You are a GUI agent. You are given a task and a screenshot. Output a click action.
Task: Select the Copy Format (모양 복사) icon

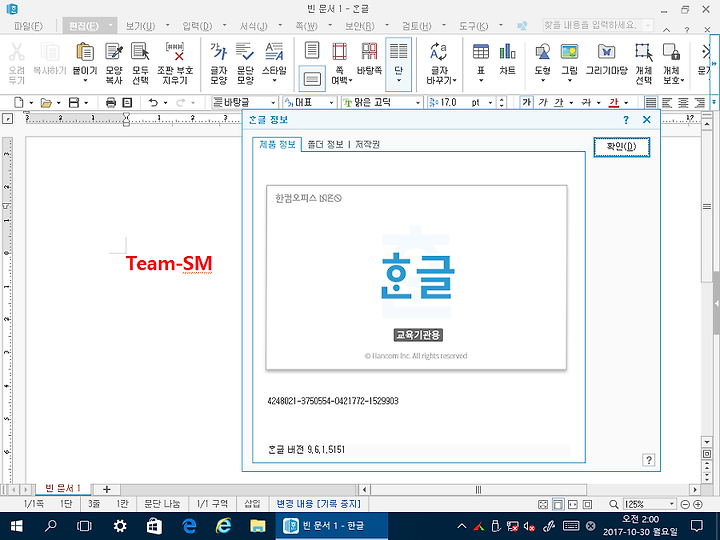(114, 52)
